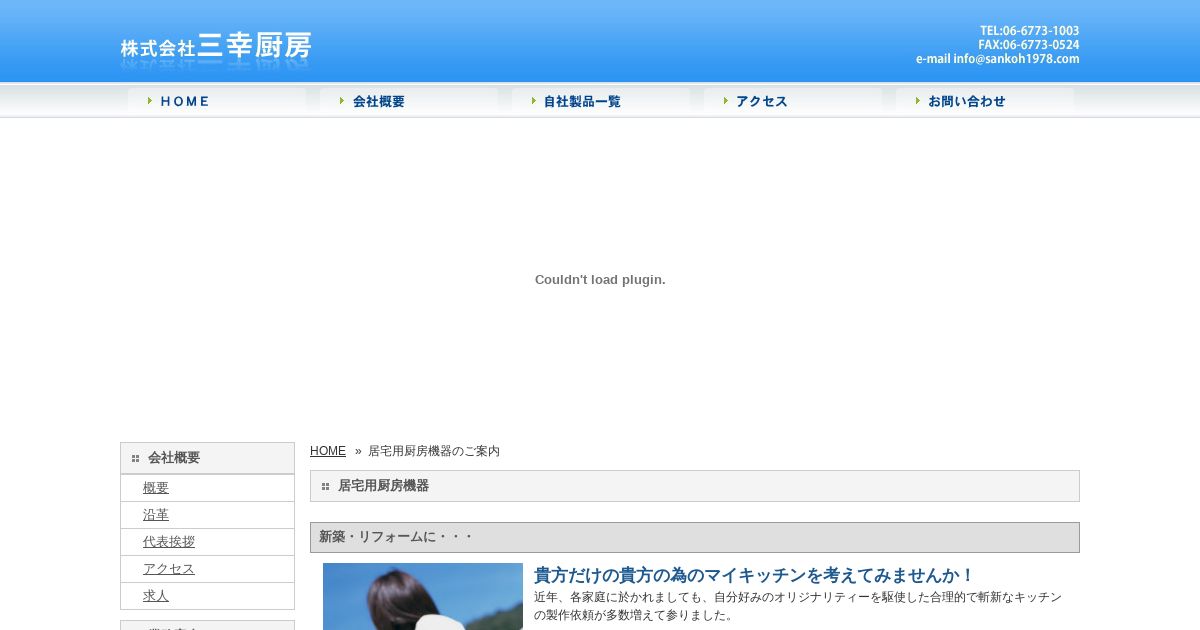Viewport: 1200px width, 630px height.
Task: Open the アクセス navigation tab
Action: (x=793, y=101)
